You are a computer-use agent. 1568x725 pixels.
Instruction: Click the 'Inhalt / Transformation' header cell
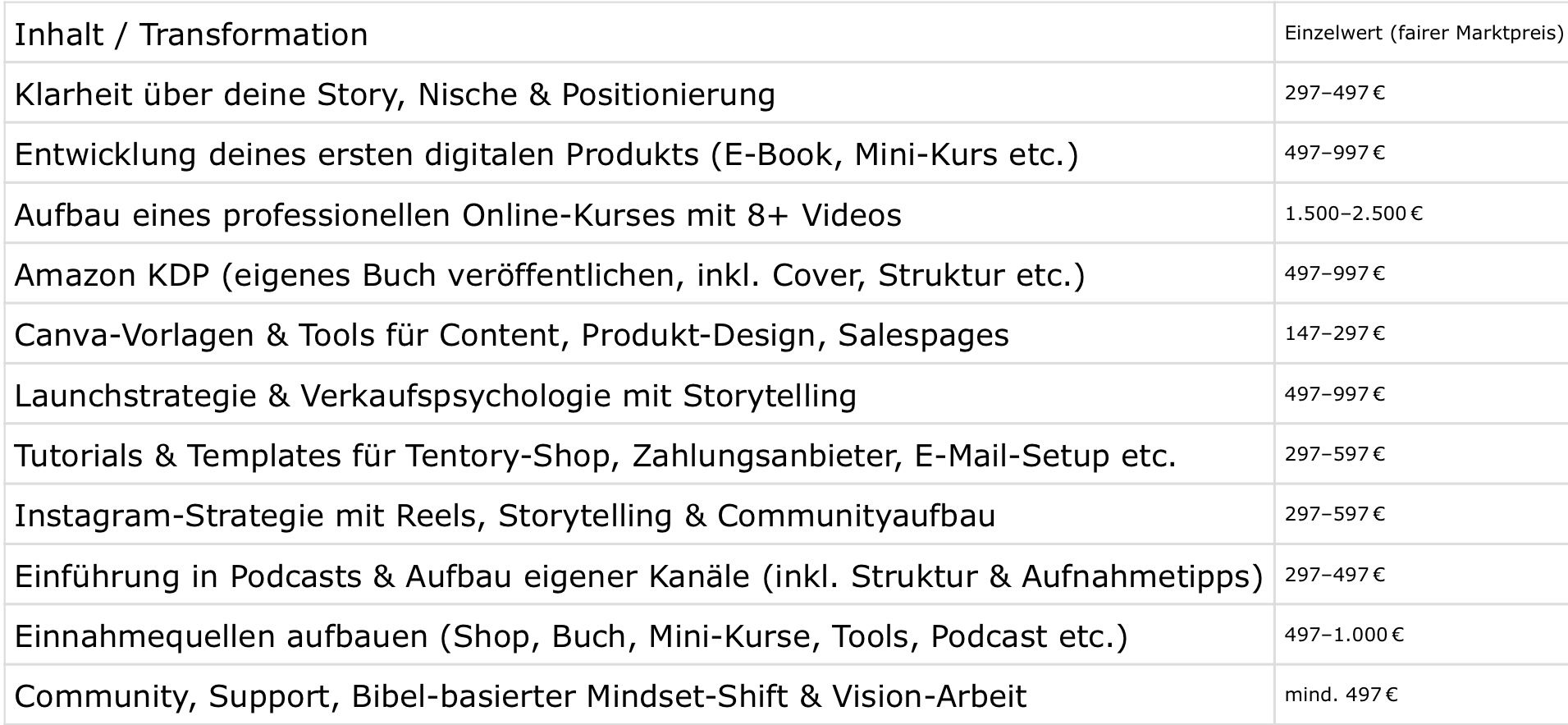click(x=639, y=33)
